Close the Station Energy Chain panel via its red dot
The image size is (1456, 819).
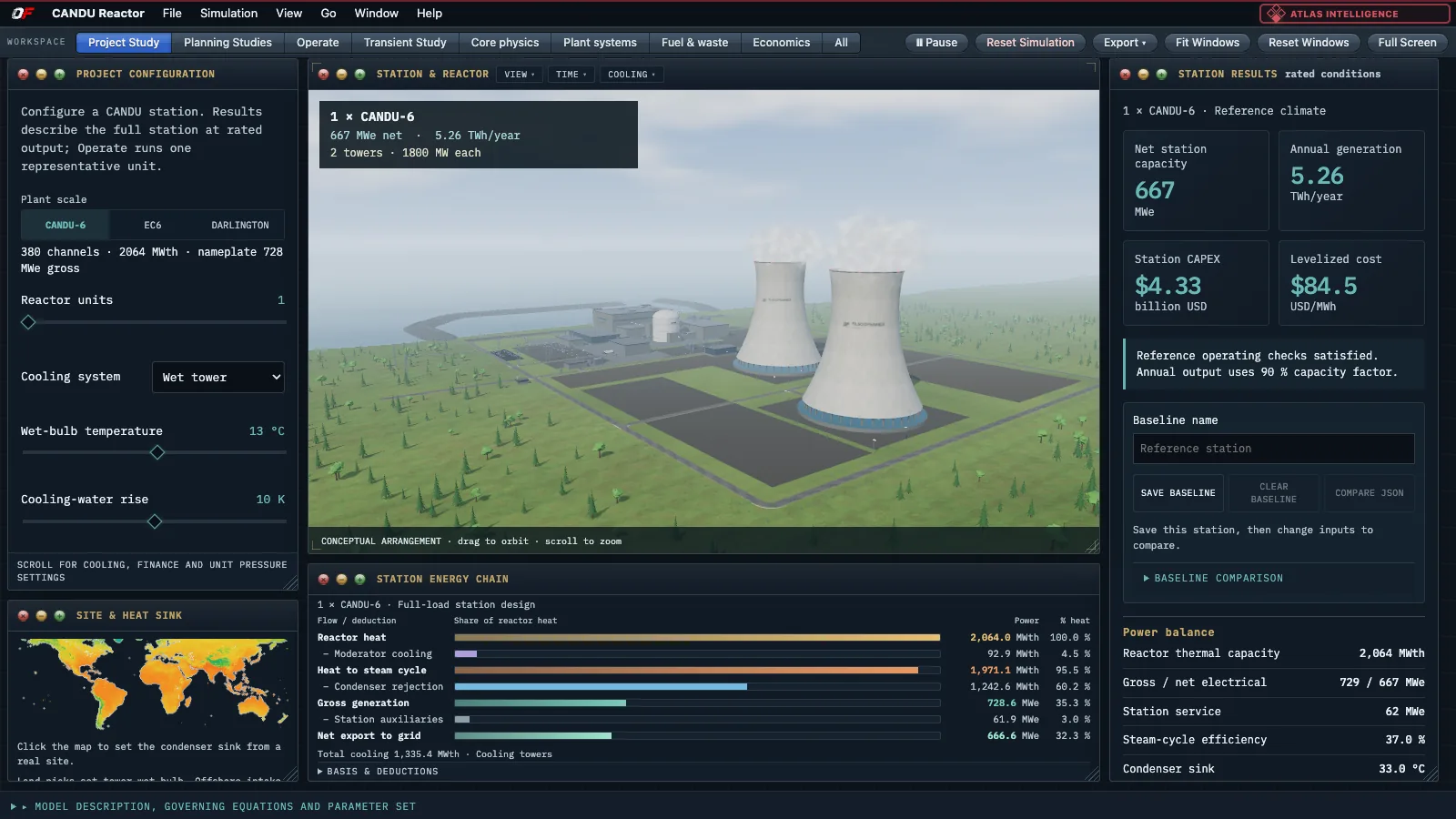pos(323,579)
